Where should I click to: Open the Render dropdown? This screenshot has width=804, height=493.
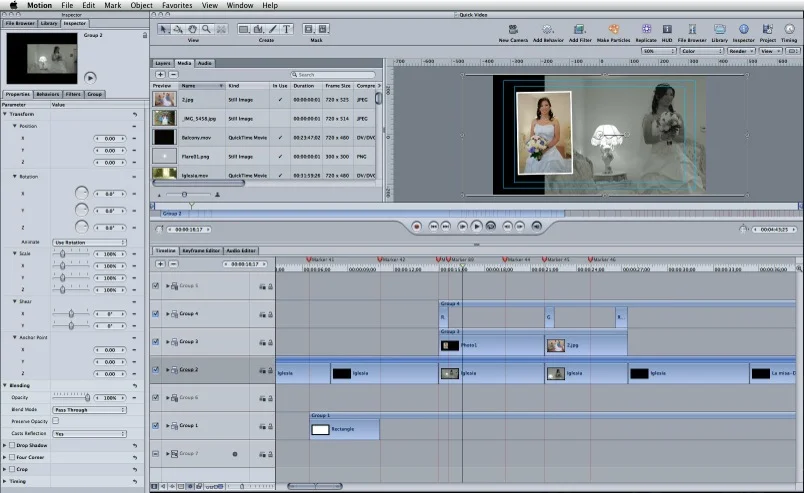click(741, 51)
